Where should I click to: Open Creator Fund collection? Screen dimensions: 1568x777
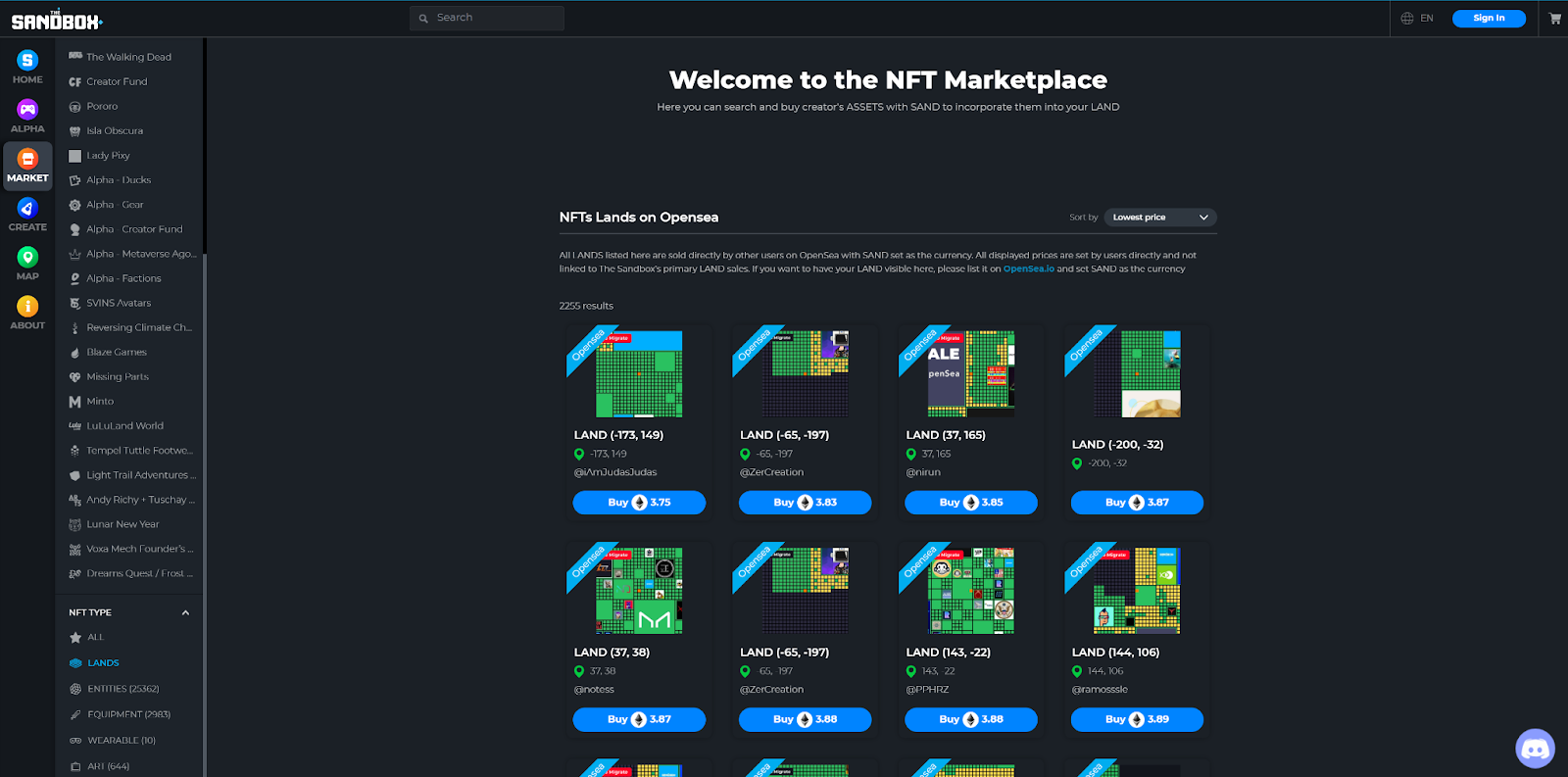[x=117, y=81]
